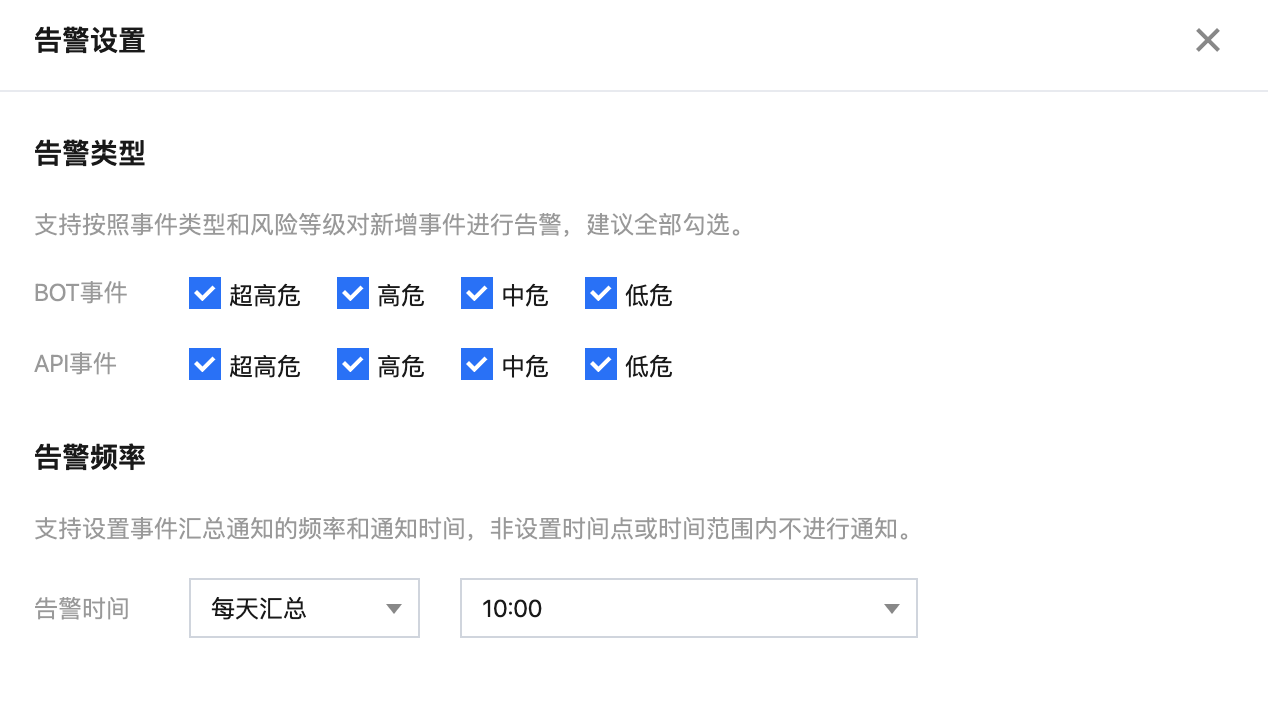
Task: Open the 10:00 alert time dropdown
Action: click(687, 608)
